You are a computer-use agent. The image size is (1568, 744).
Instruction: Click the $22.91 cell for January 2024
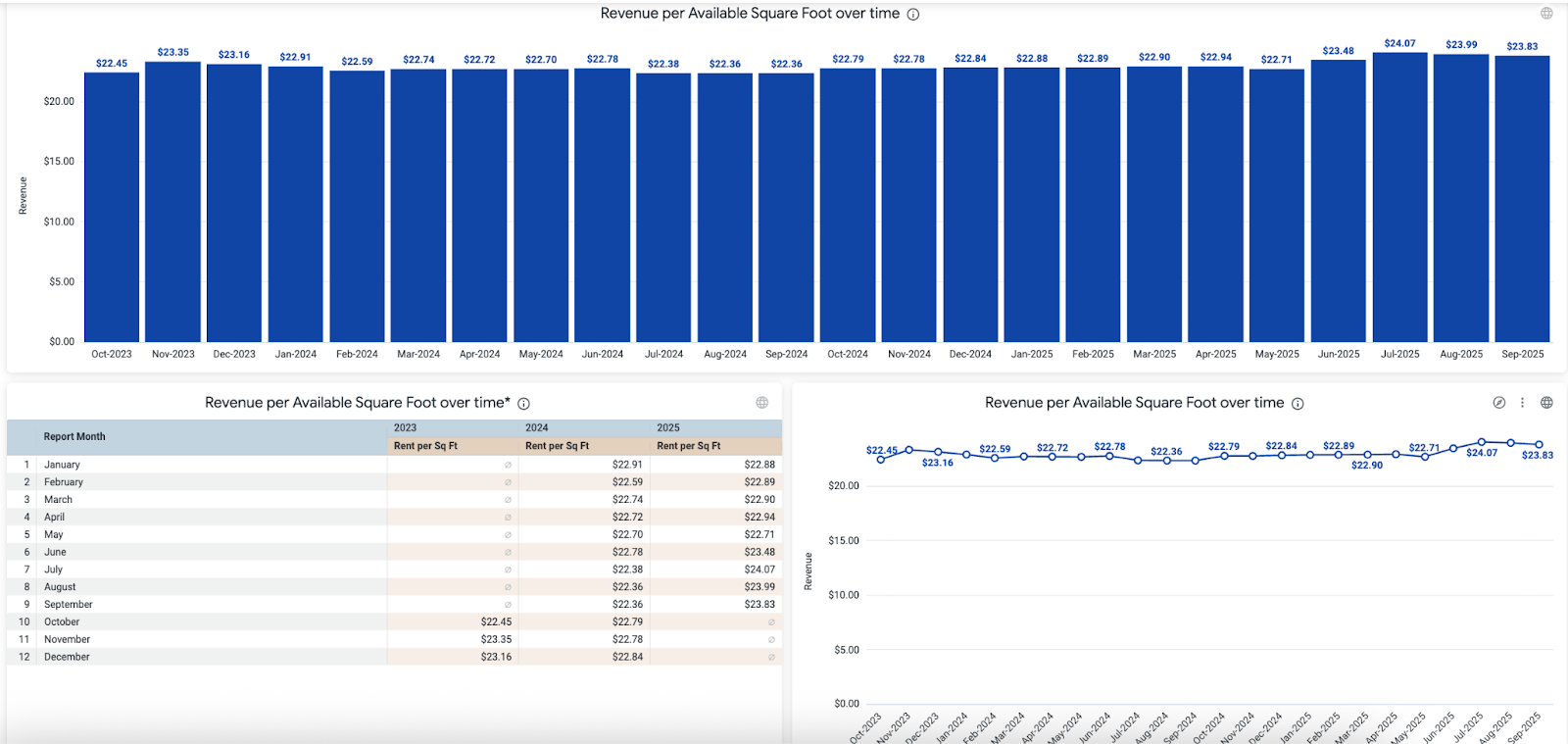(x=627, y=465)
